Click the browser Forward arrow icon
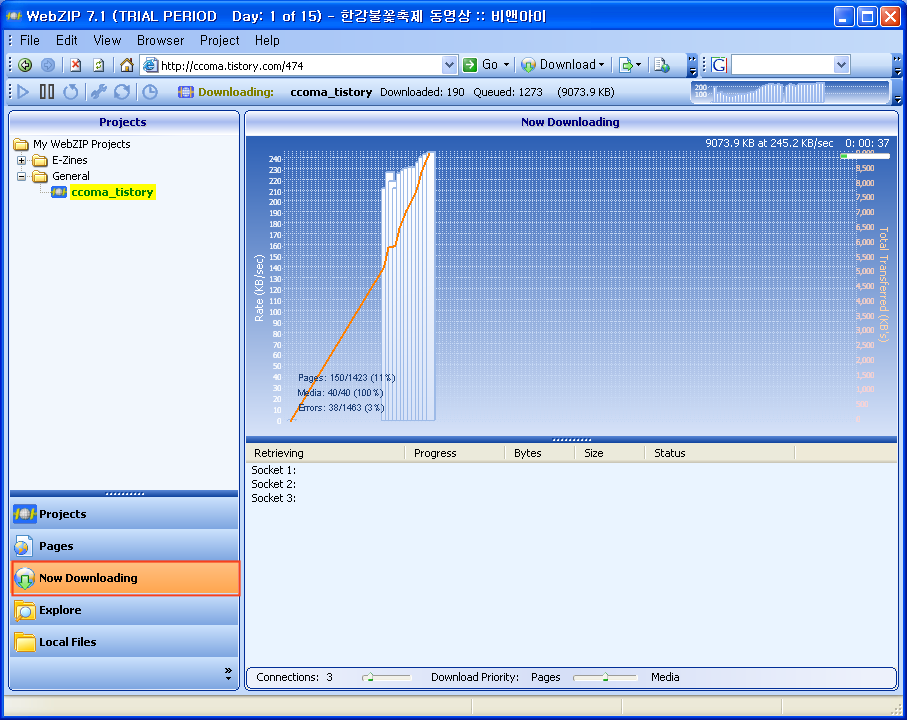Image resolution: width=907 pixels, height=720 pixels. tap(48, 65)
